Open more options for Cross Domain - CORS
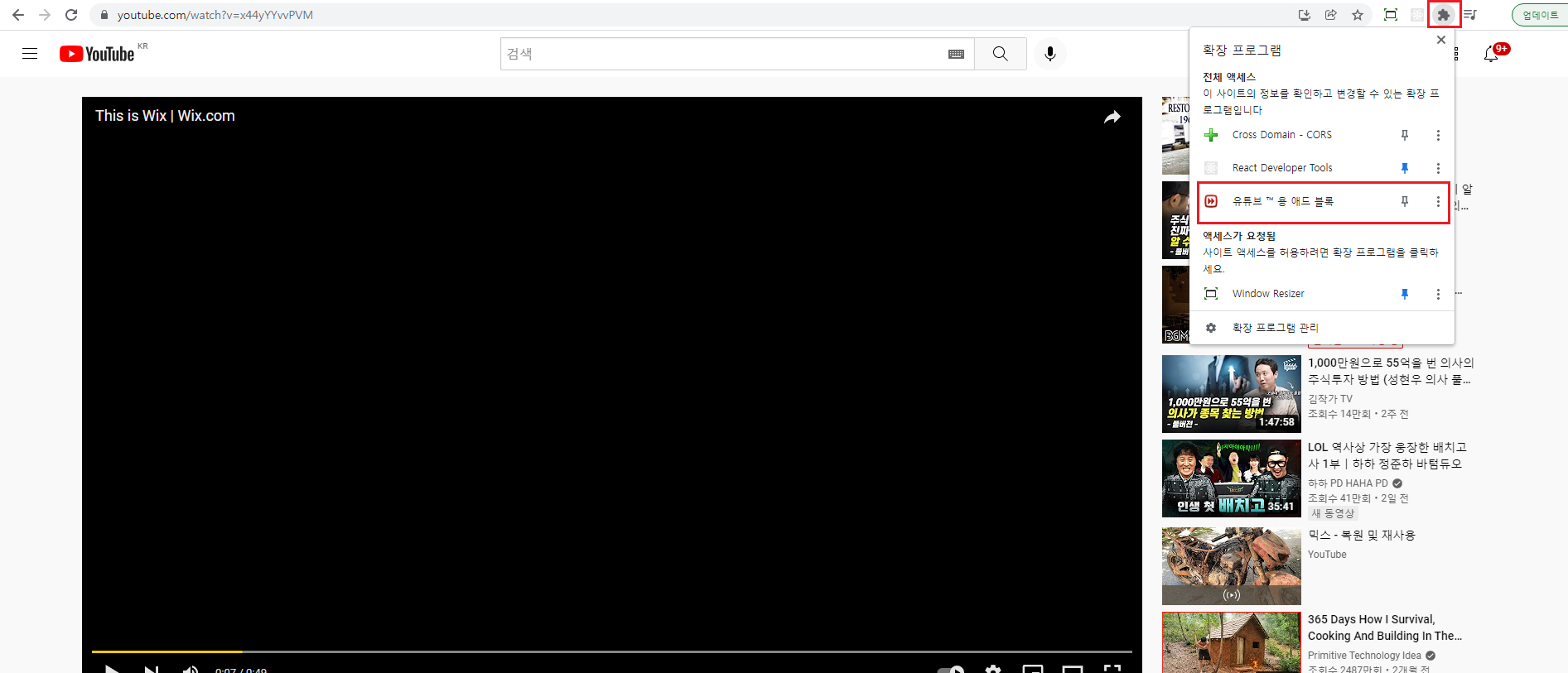This screenshot has width=1568, height=673. pos(1438,135)
